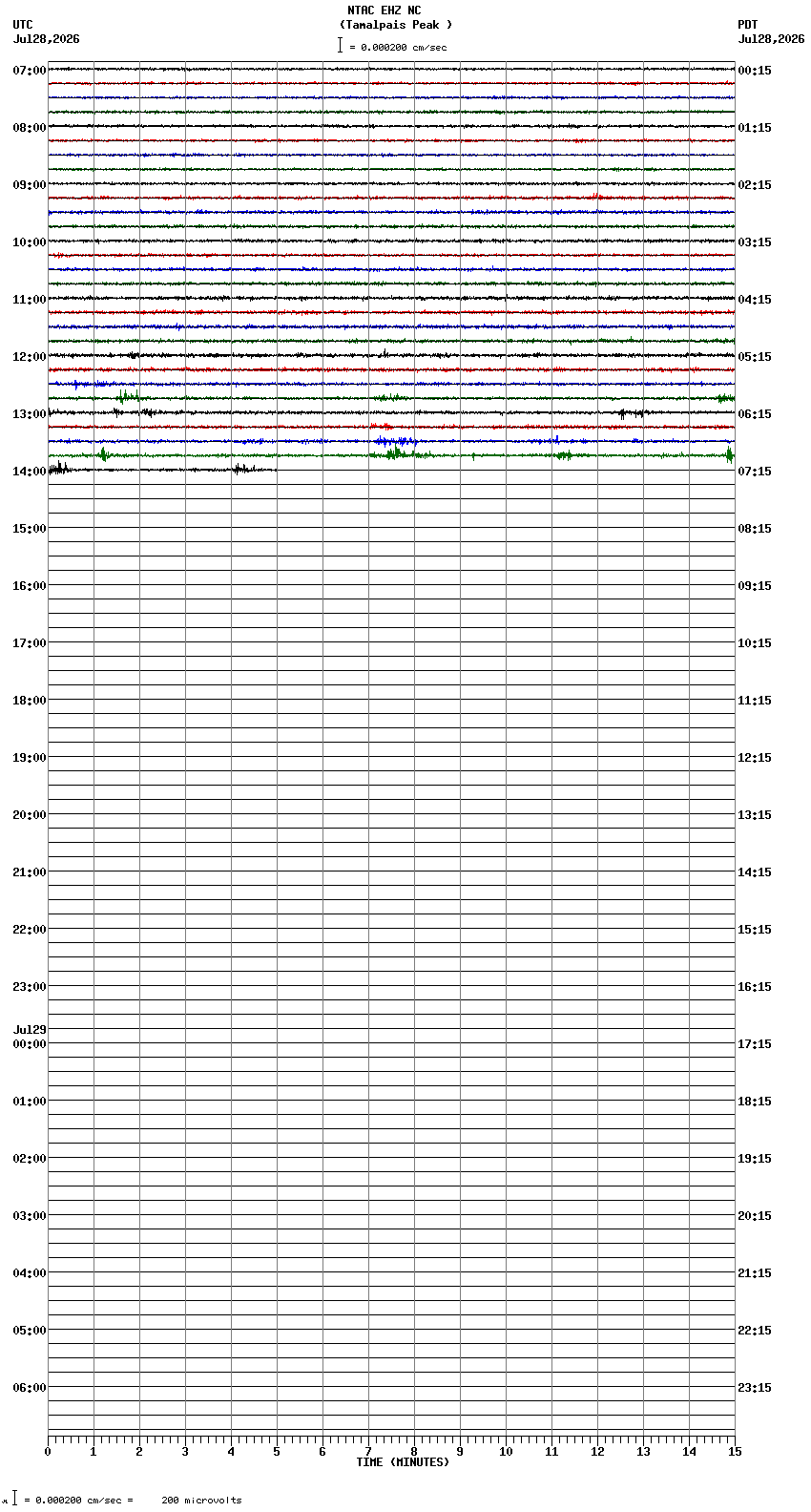Click the 20:15 PDT row label

coord(755,1216)
